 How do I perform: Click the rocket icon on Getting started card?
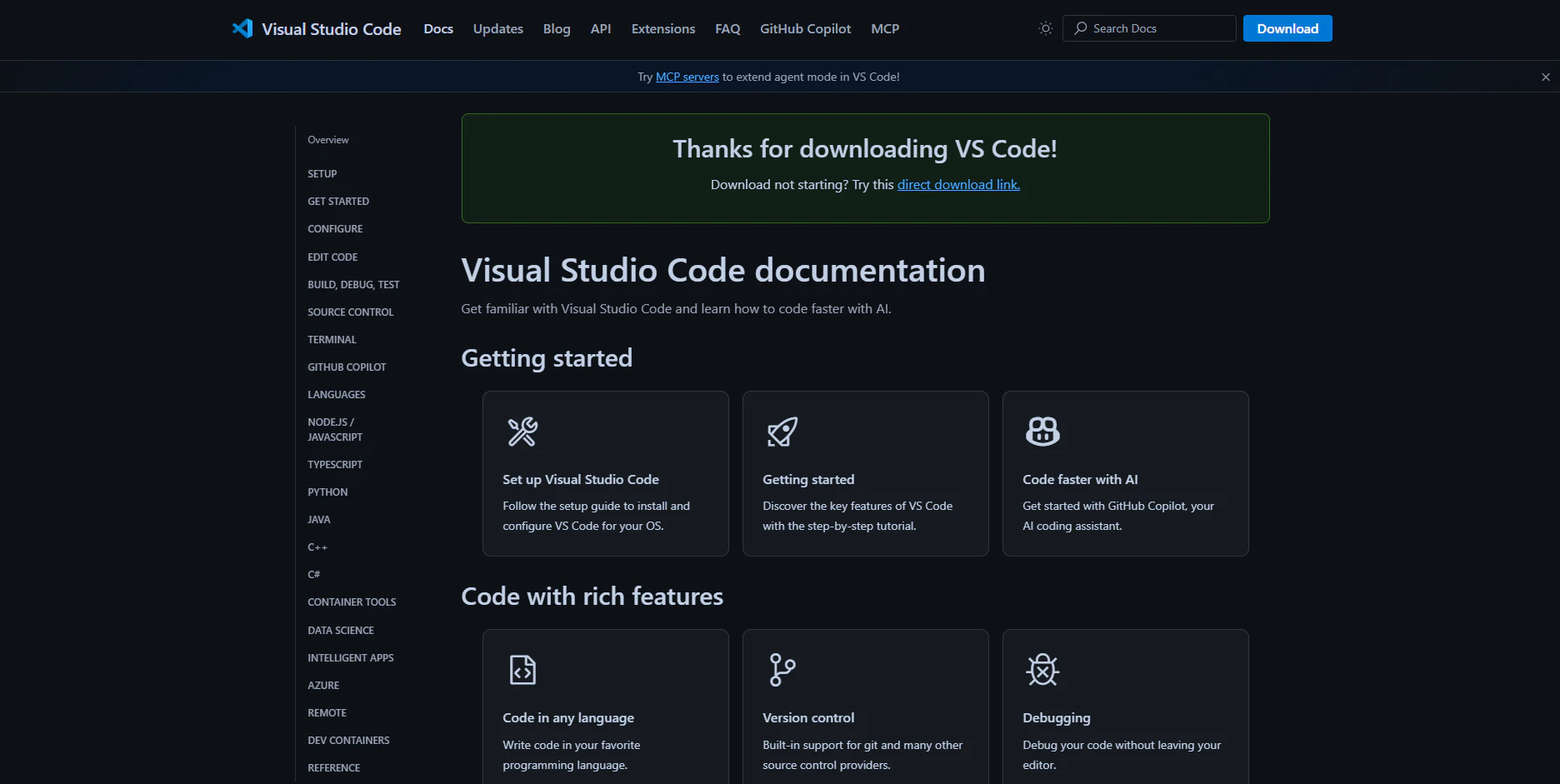click(782, 432)
